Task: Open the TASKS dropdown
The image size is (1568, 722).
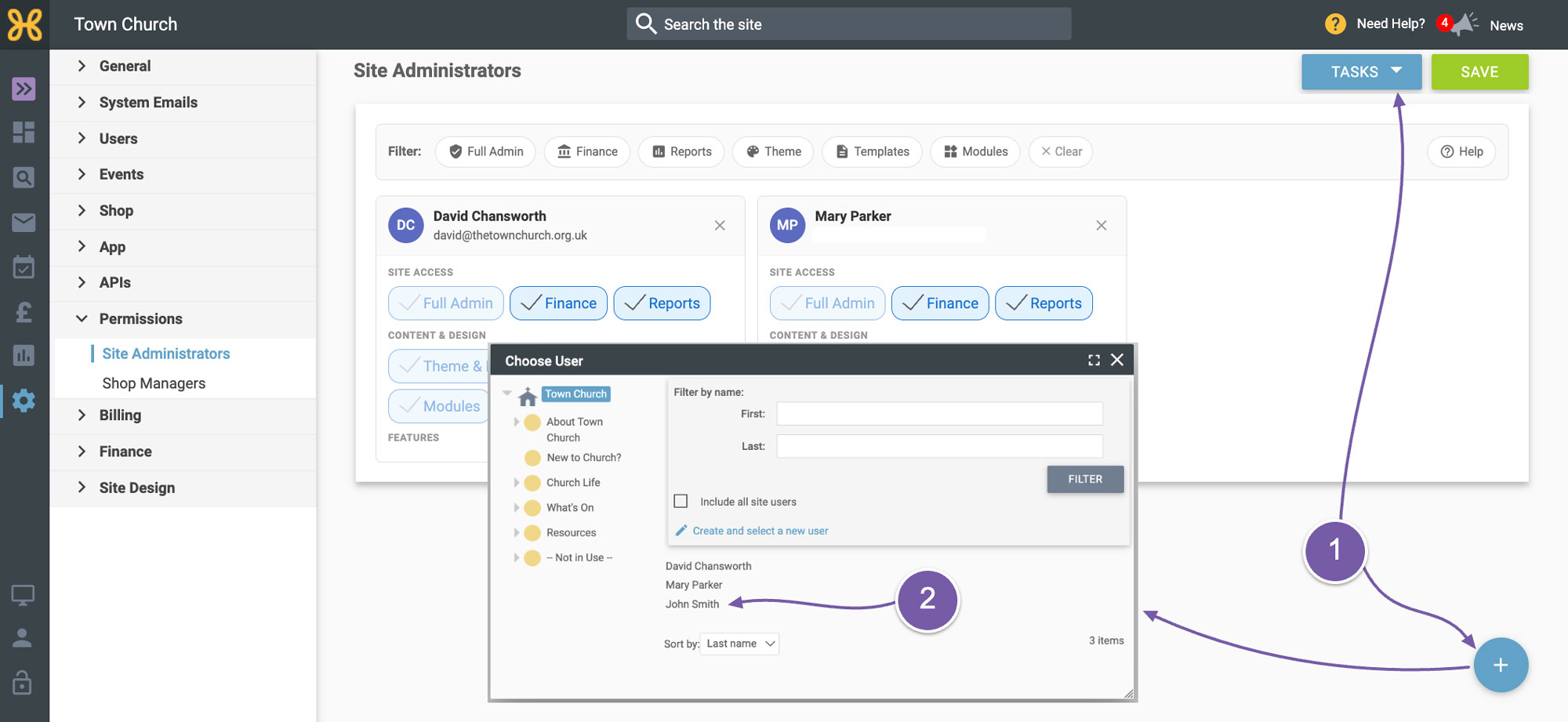Action: [x=1362, y=72]
